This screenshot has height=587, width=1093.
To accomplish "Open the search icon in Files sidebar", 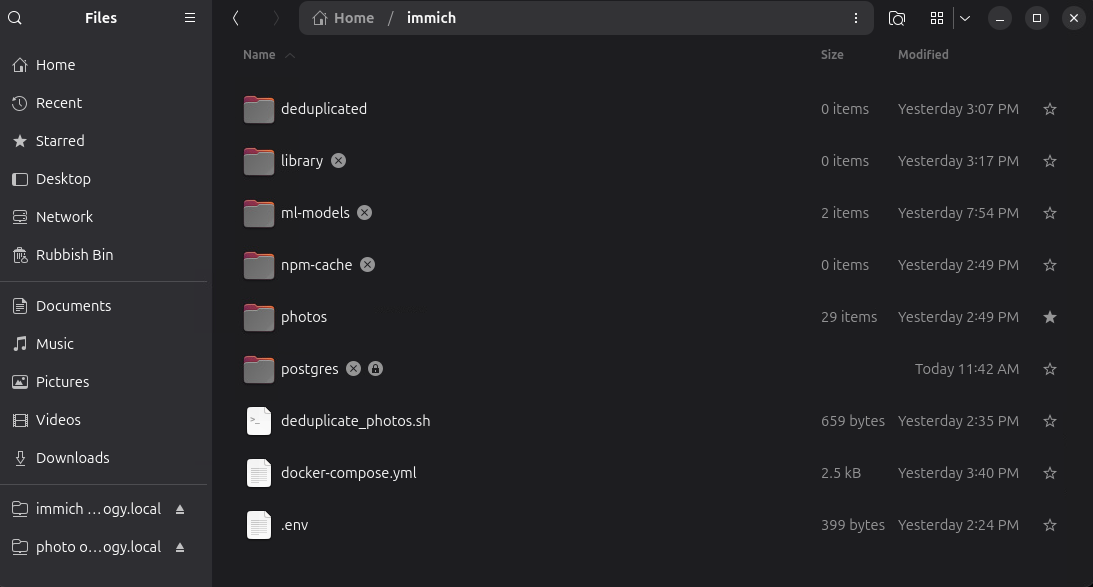I will 15,18.
